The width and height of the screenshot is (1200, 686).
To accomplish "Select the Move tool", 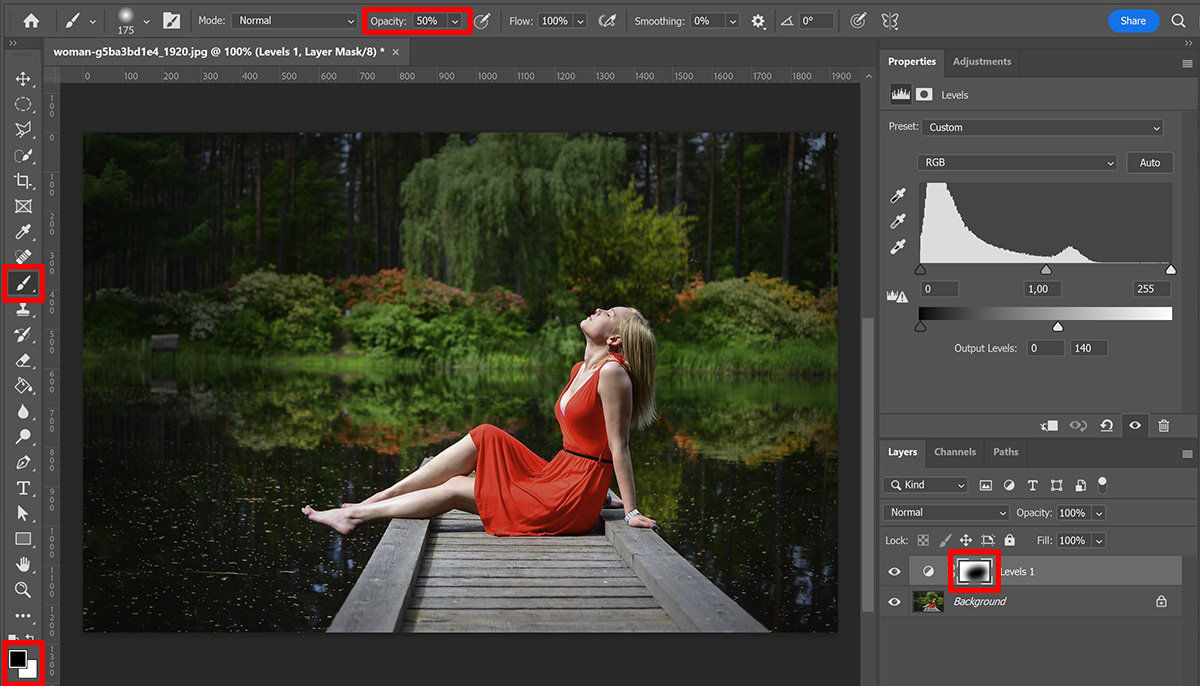I will click(x=22, y=78).
